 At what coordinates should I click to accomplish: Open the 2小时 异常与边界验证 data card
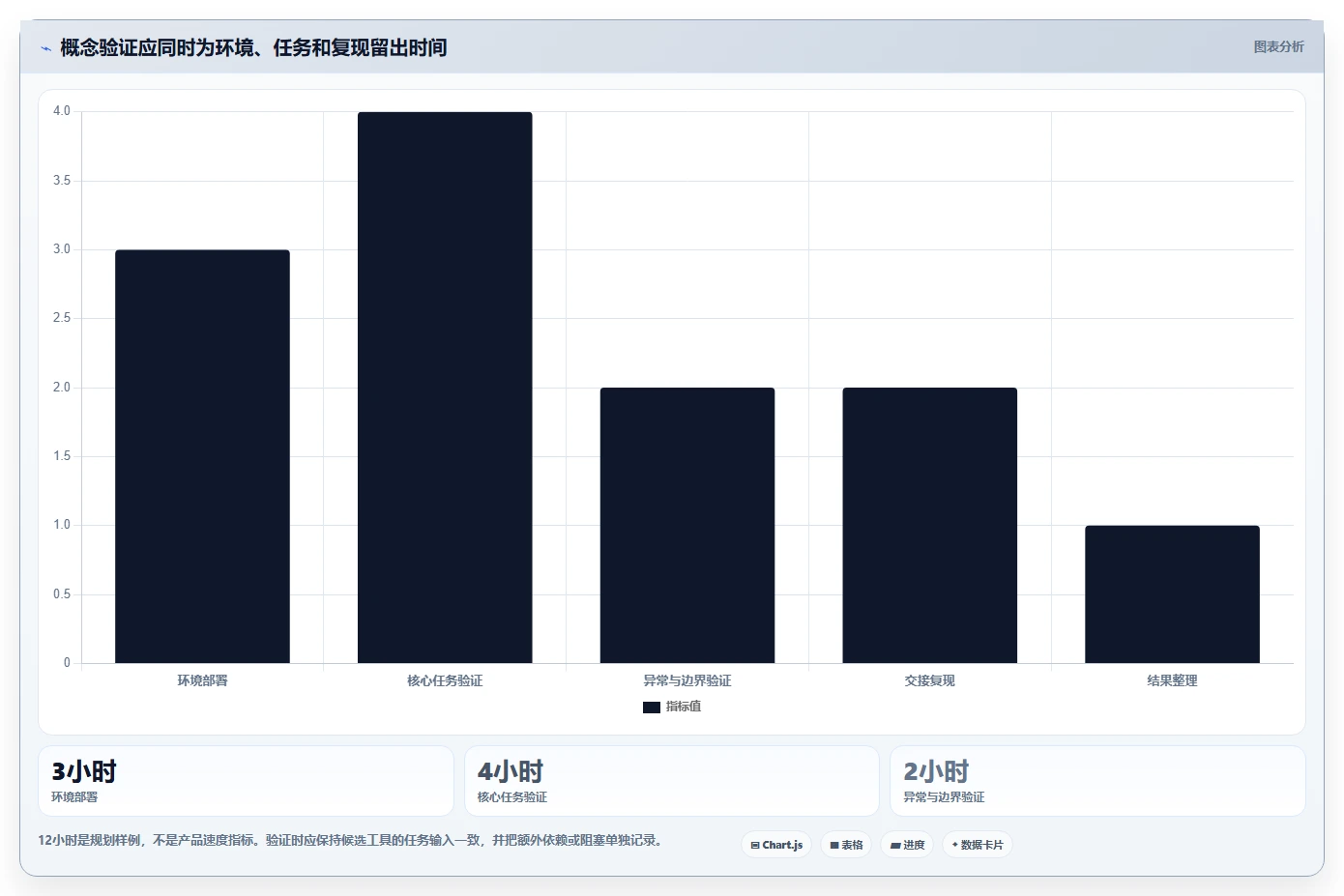(1097, 781)
